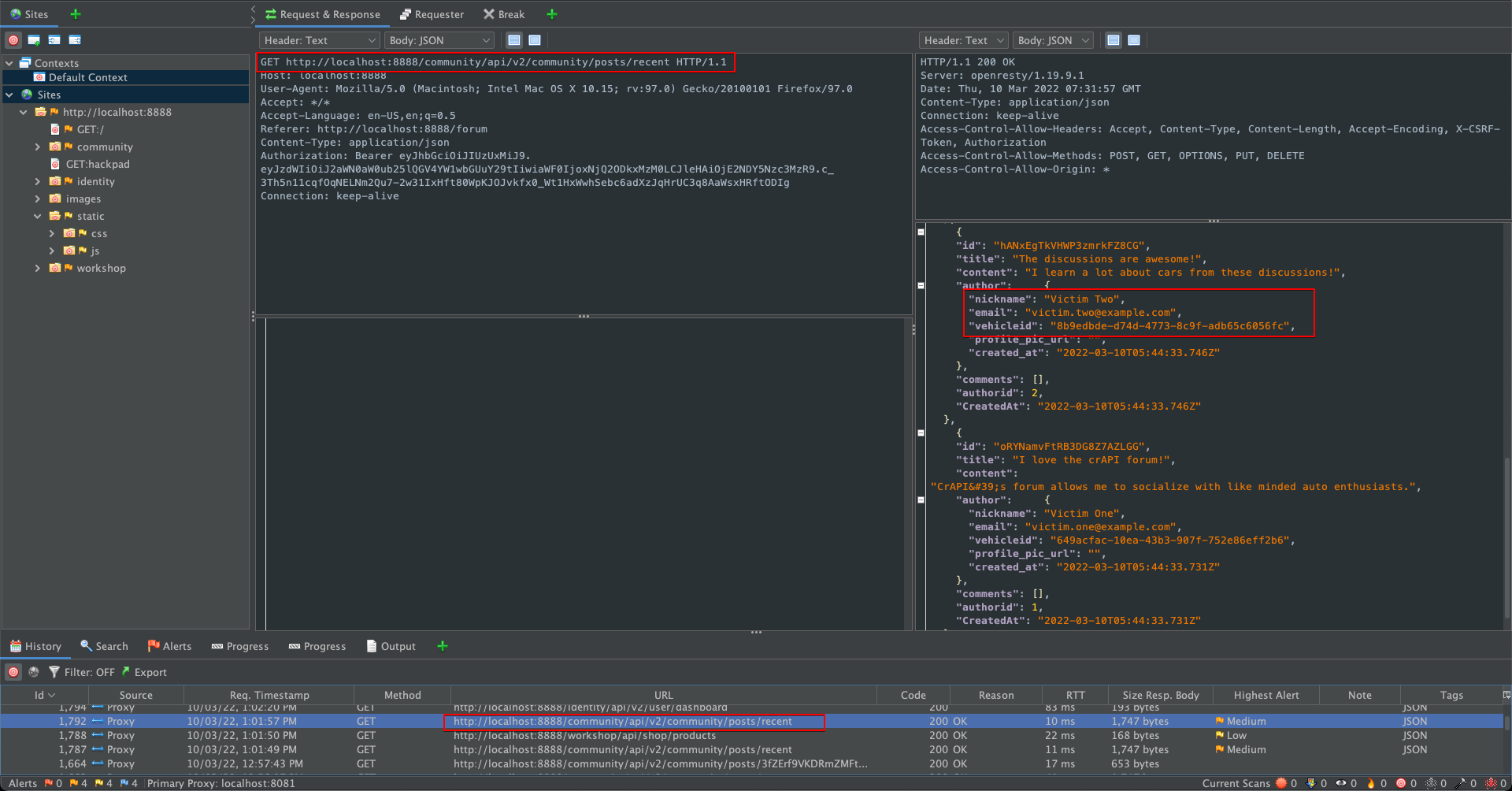
Task: Click the combined display view icon in response panel
Action: pyautogui.click(x=1134, y=40)
